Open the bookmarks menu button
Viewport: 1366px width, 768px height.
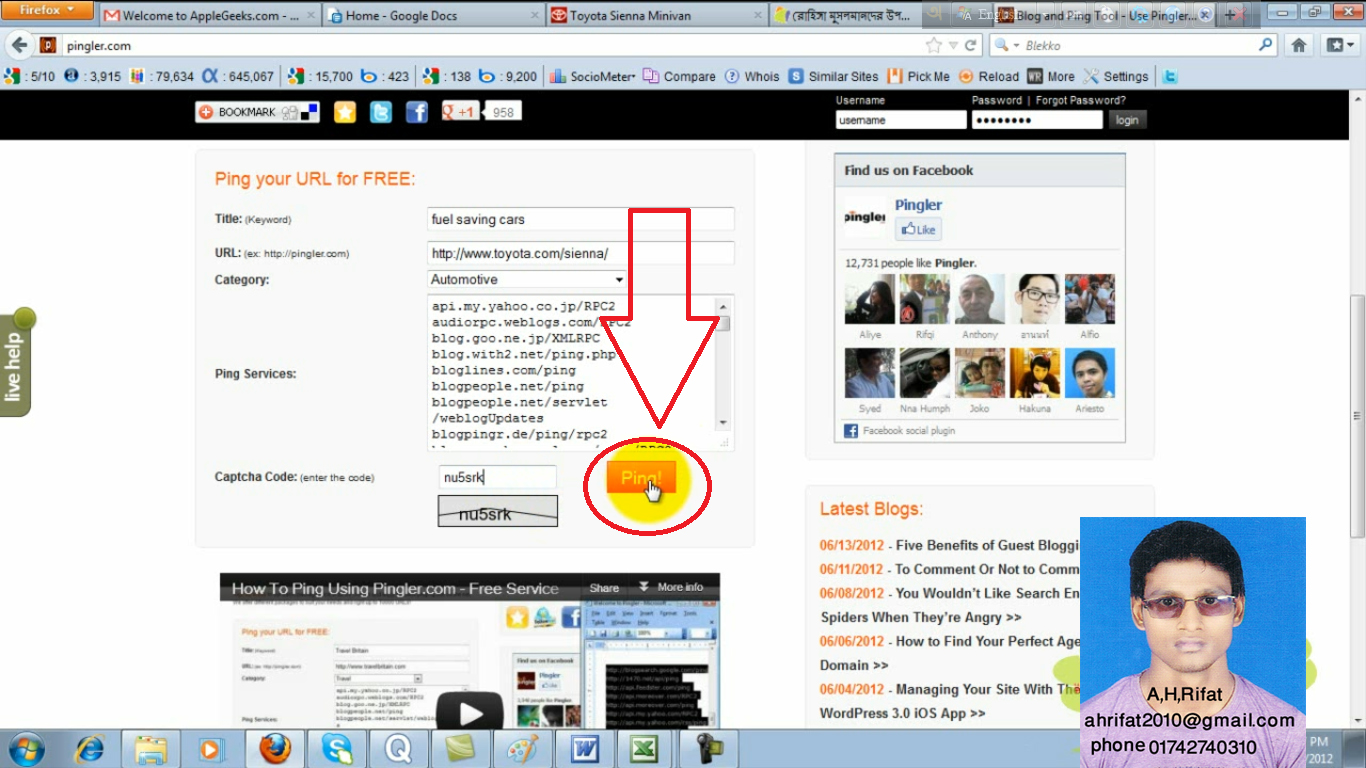coord(1338,45)
